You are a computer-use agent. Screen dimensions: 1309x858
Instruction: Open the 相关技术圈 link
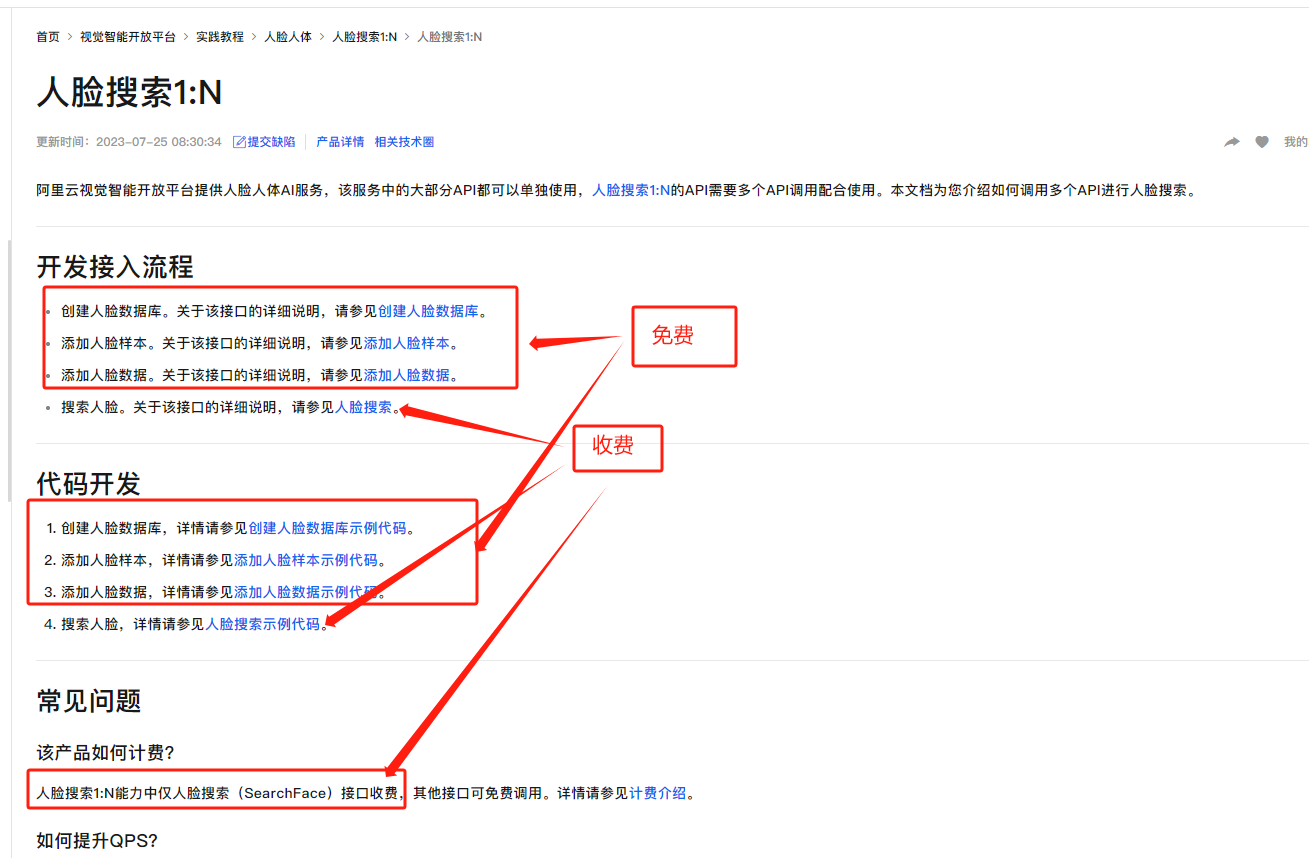[x=404, y=142]
